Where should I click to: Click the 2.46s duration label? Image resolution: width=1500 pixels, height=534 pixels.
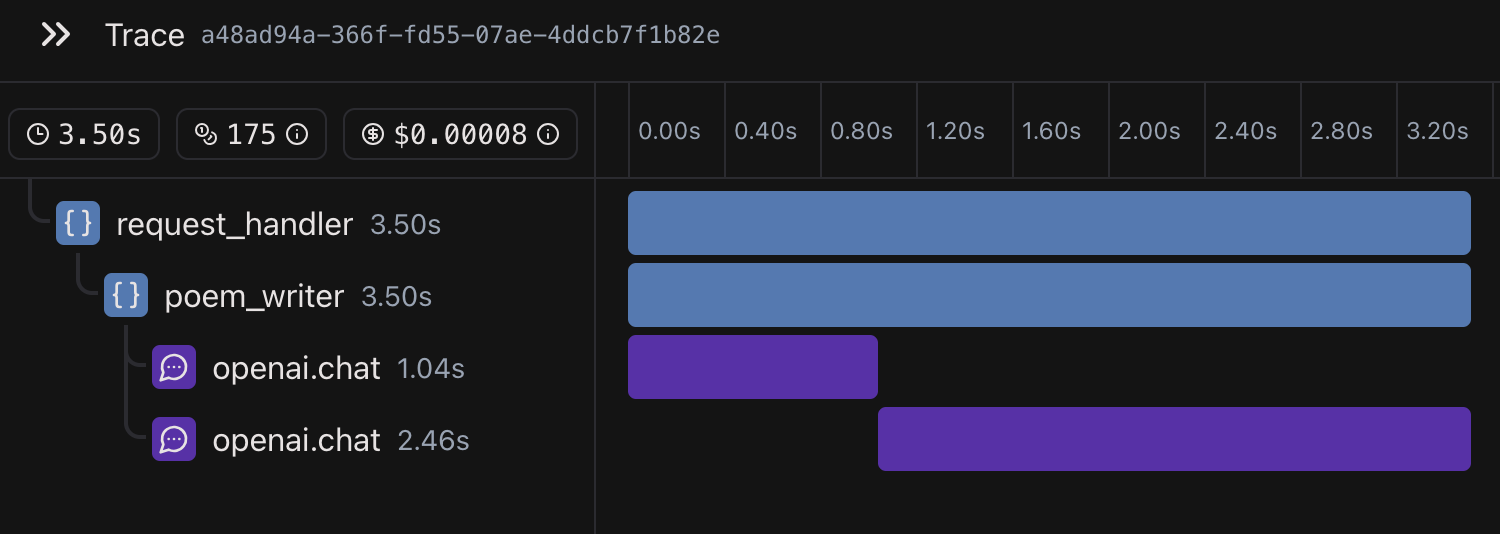pyautogui.click(x=434, y=440)
